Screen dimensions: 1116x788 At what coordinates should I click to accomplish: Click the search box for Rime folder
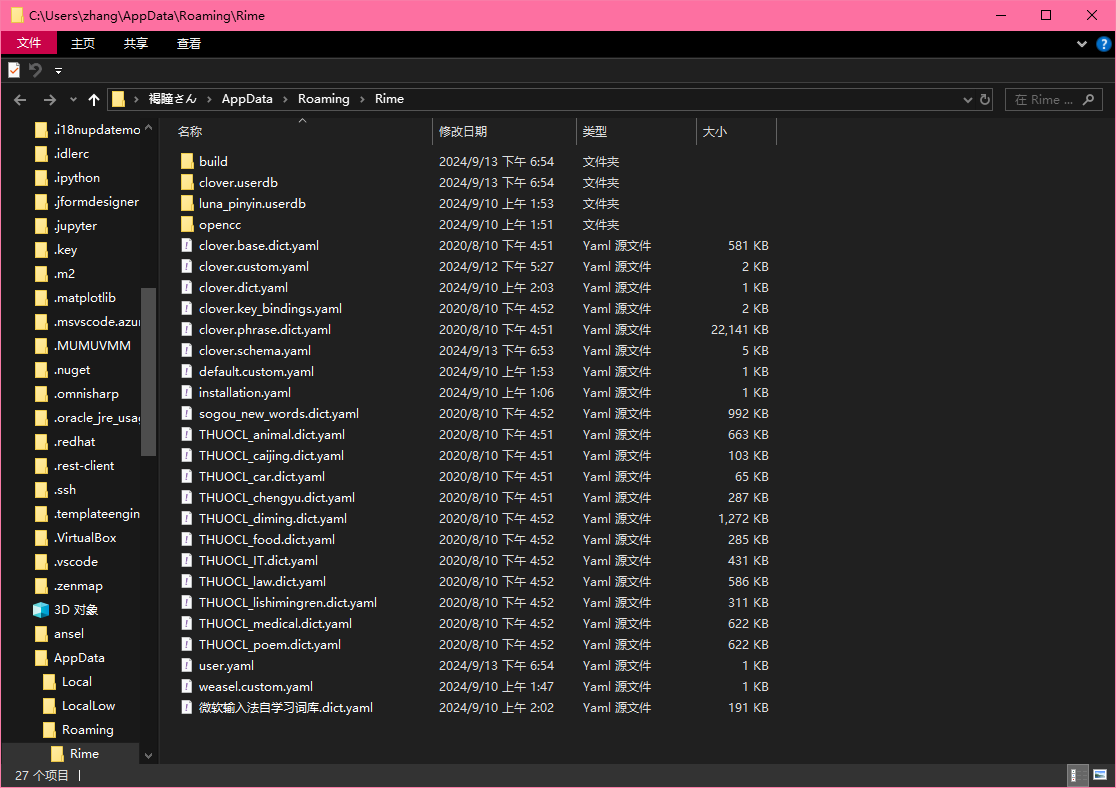(1052, 99)
